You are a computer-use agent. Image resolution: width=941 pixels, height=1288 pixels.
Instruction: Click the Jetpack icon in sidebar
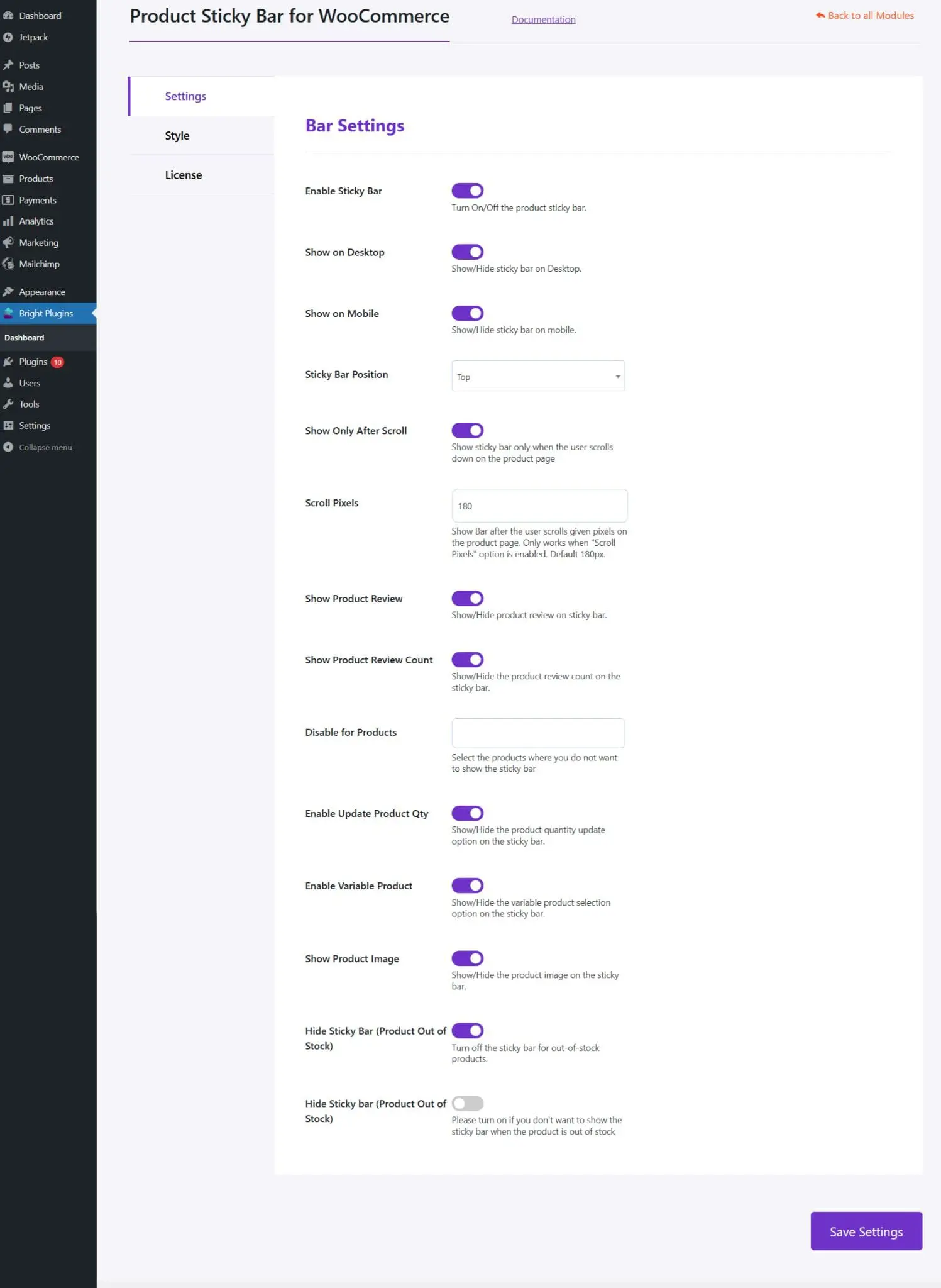[x=8, y=37]
